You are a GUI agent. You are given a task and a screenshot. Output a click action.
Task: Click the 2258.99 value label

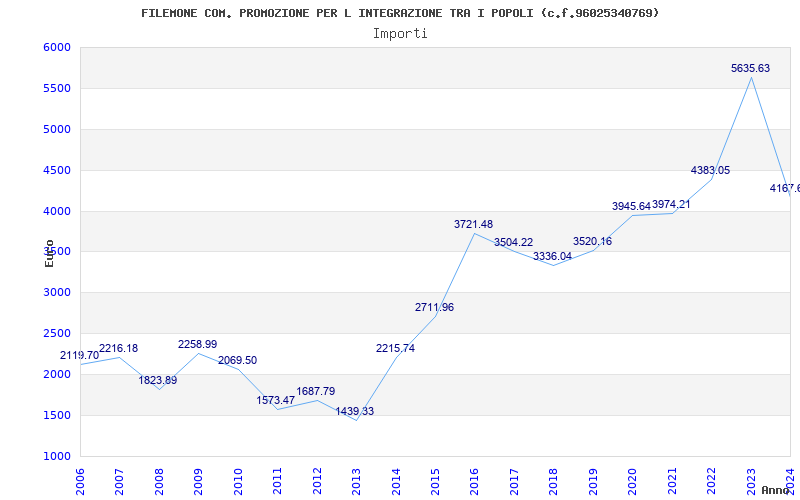[x=197, y=344]
